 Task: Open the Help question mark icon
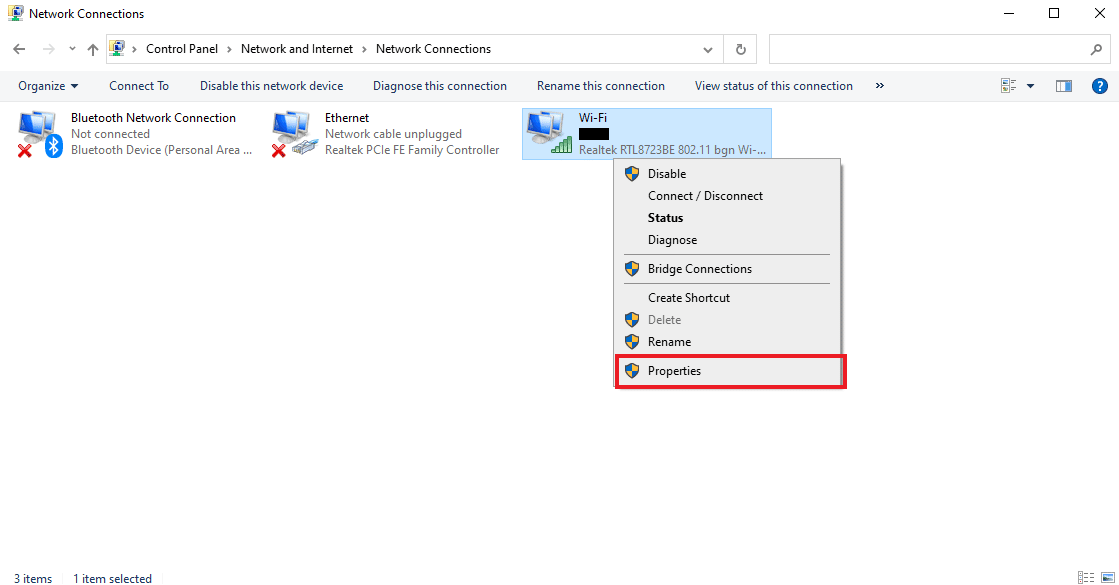(1099, 86)
